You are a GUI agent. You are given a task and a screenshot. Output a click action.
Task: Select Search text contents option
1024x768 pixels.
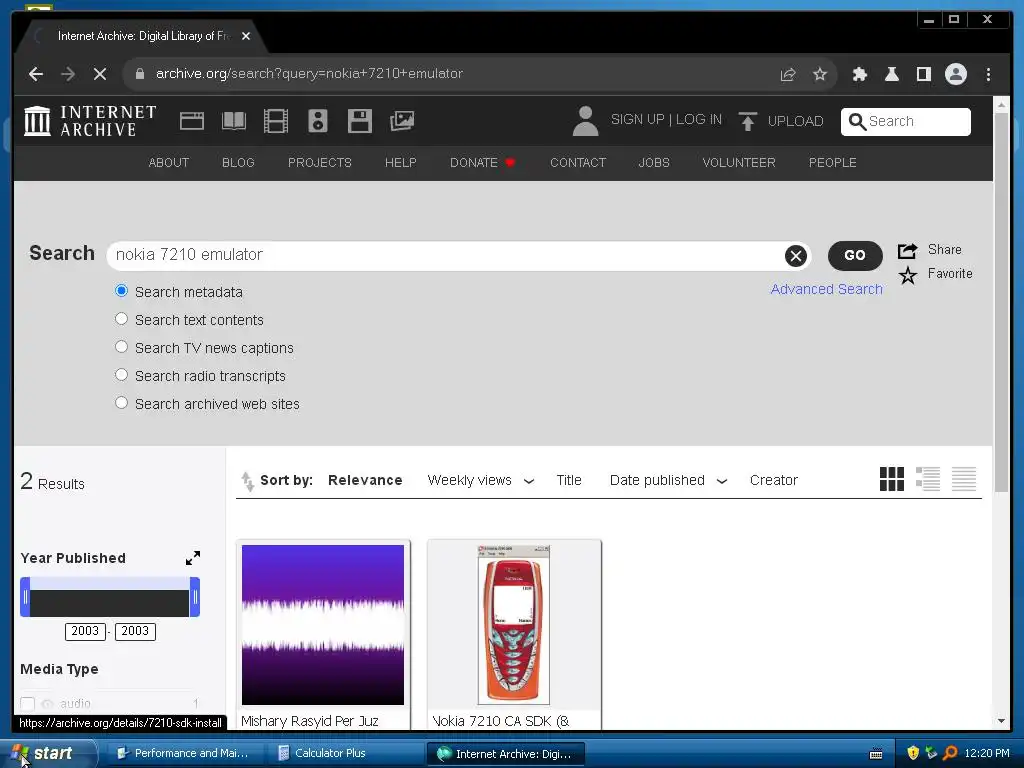pos(121,319)
